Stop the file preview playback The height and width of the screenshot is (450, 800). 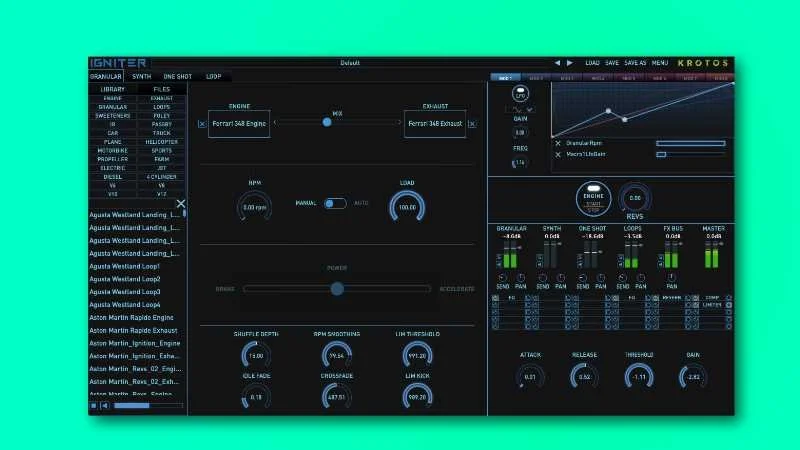coord(94,406)
